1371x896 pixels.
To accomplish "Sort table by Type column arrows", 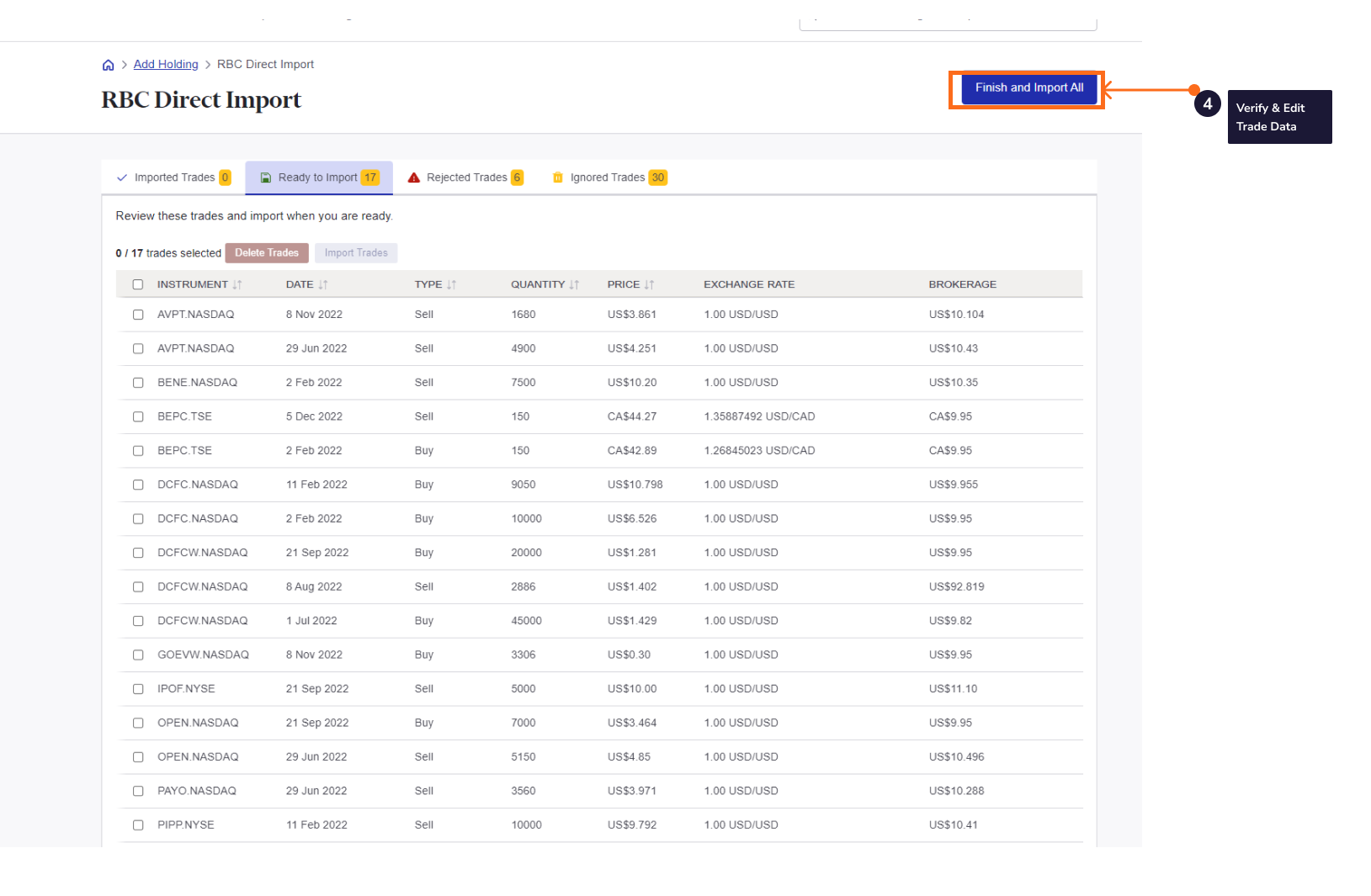I will click(x=452, y=284).
